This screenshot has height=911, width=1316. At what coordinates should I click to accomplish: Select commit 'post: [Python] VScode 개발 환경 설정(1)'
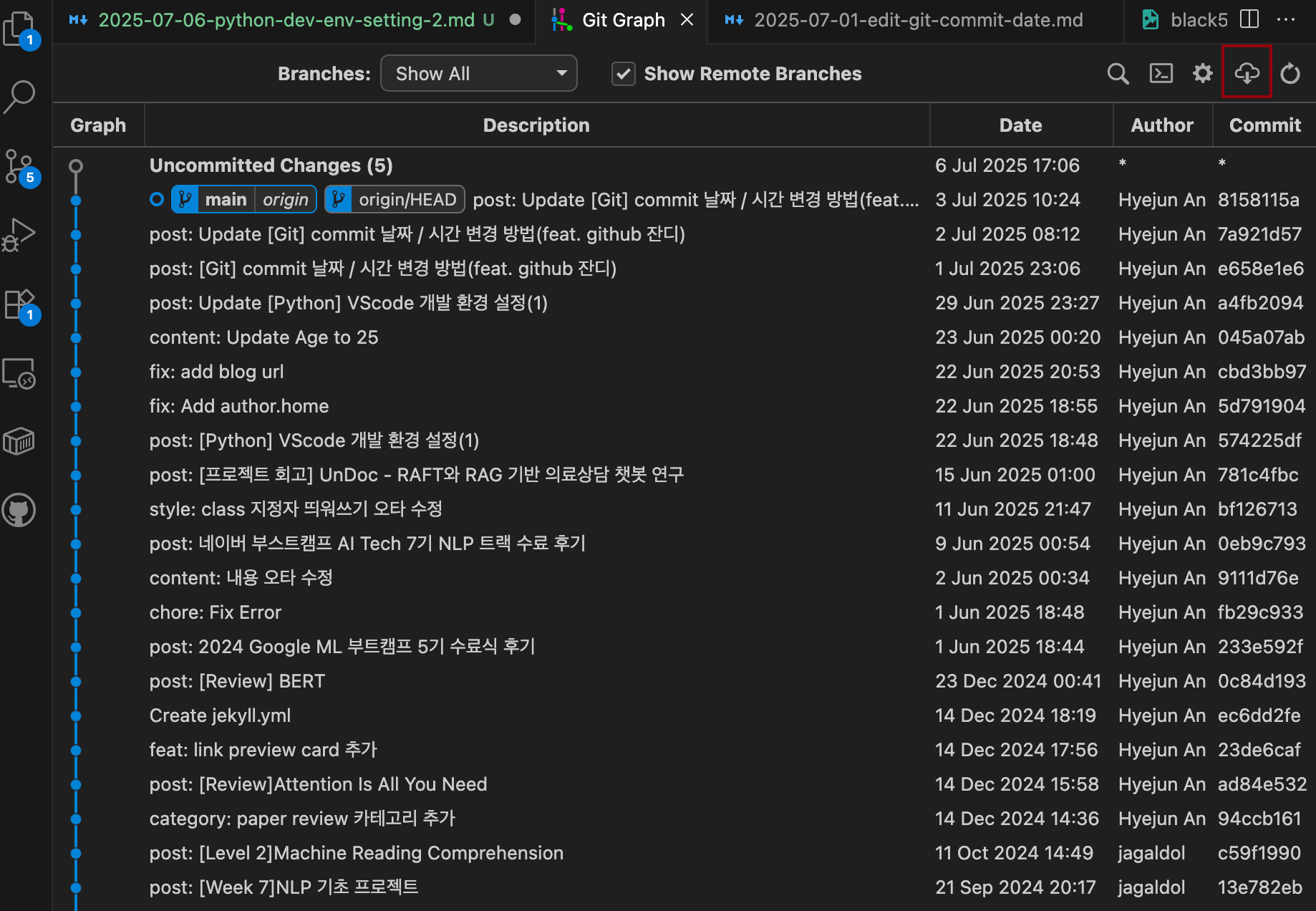pos(684,440)
